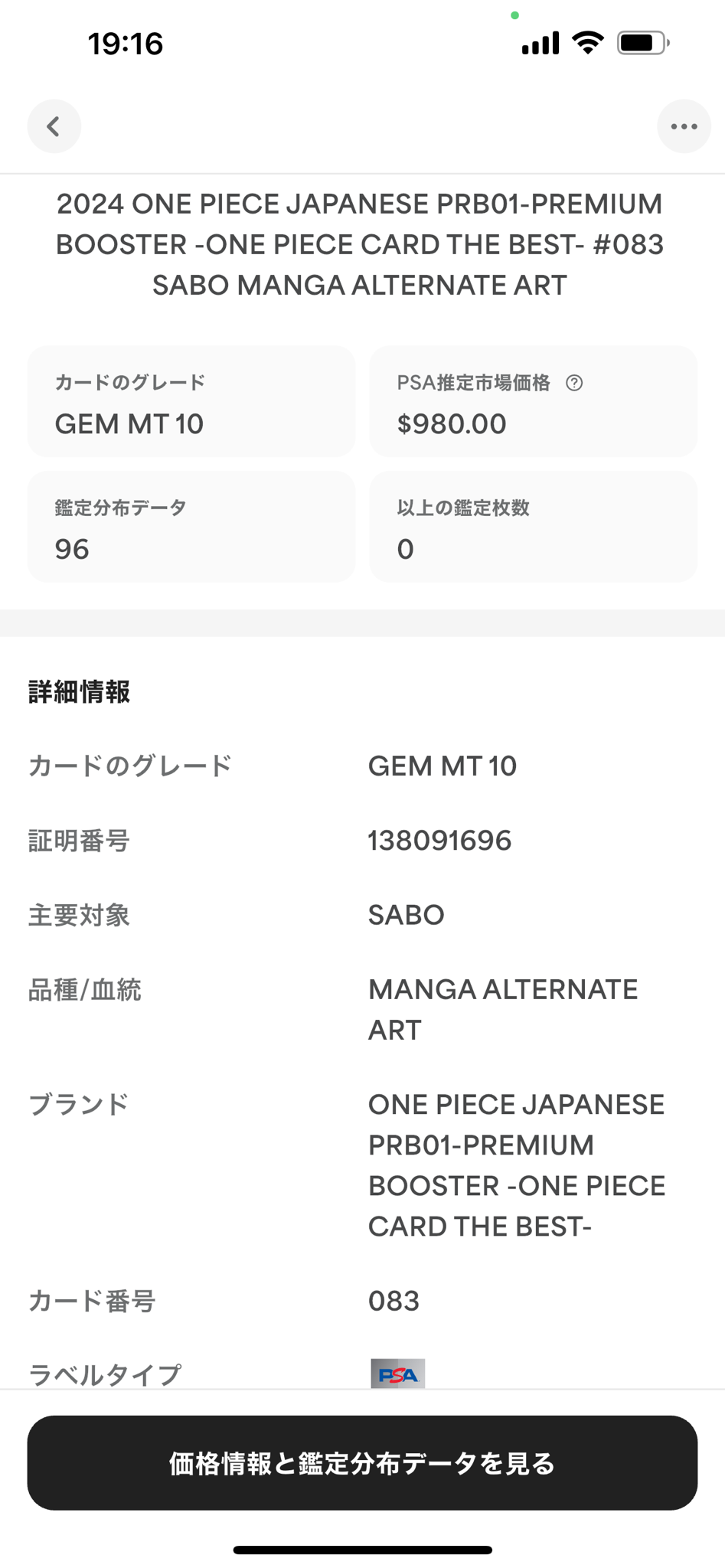725x1568 pixels.
Task: Tap certification number 138091696
Action: (439, 841)
